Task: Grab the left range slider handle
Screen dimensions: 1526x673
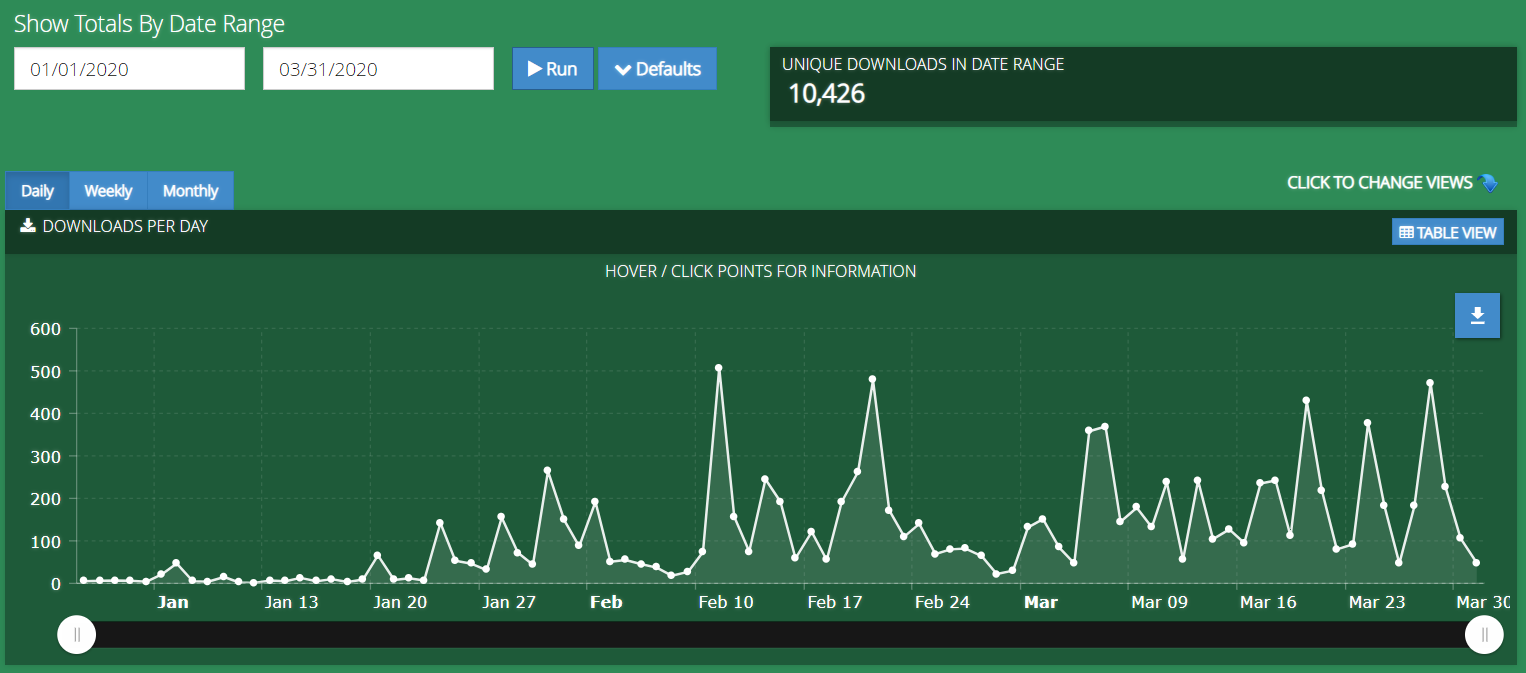Action: coord(77,634)
